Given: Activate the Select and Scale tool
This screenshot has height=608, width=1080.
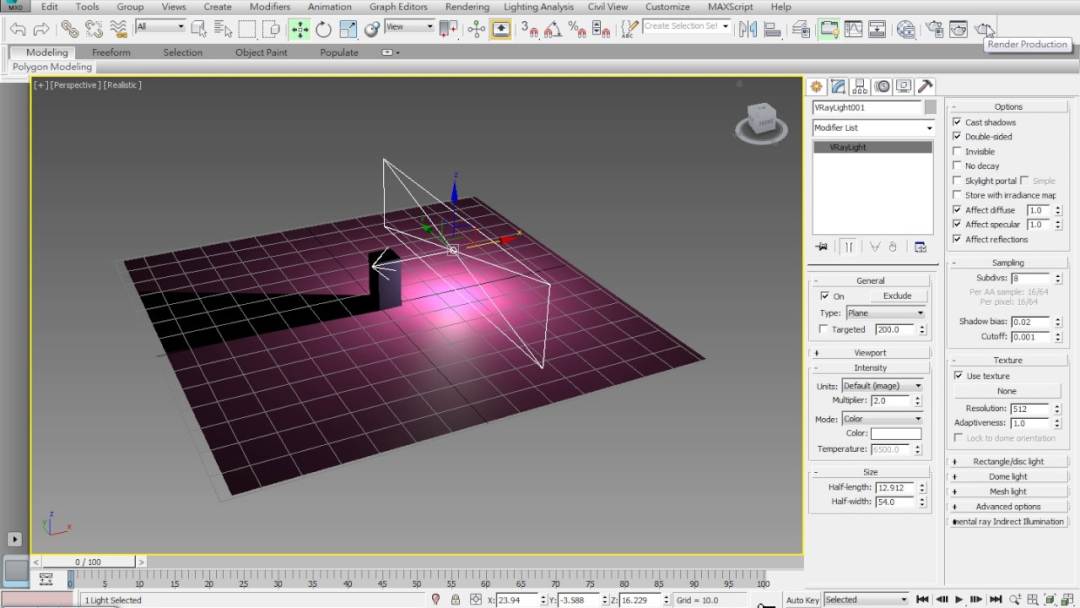Looking at the screenshot, I should tap(348, 29).
